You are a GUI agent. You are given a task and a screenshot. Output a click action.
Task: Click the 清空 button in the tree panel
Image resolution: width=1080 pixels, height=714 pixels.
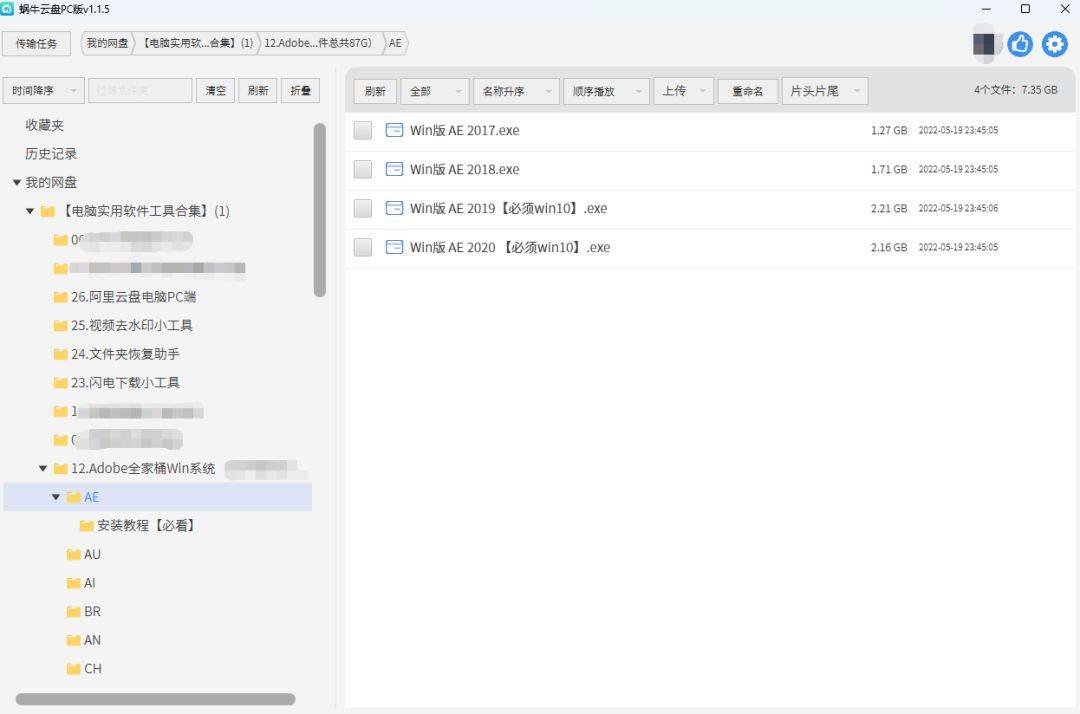click(x=216, y=91)
